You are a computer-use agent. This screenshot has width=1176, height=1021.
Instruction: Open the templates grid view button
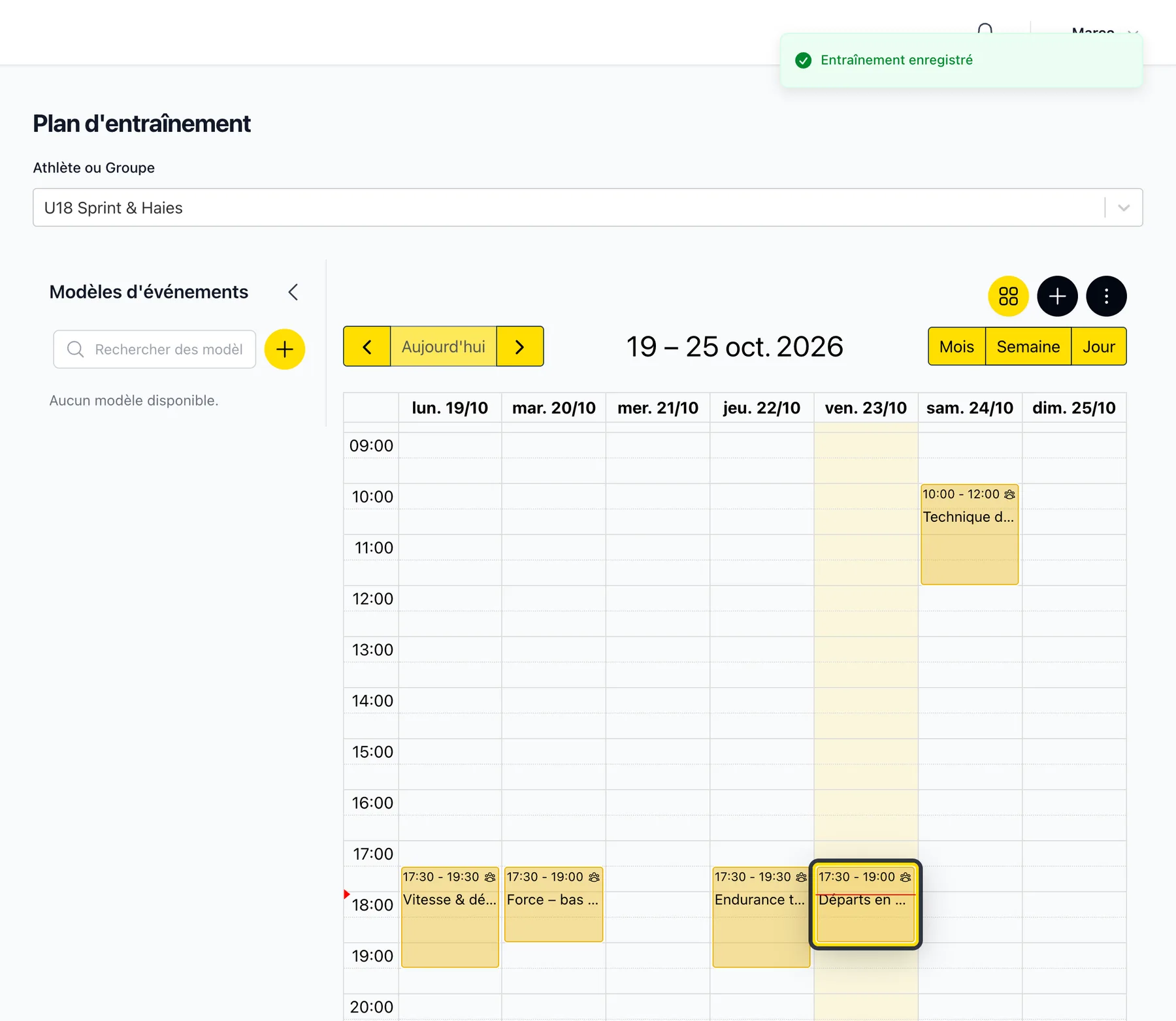pyautogui.click(x=1008, y=296)
